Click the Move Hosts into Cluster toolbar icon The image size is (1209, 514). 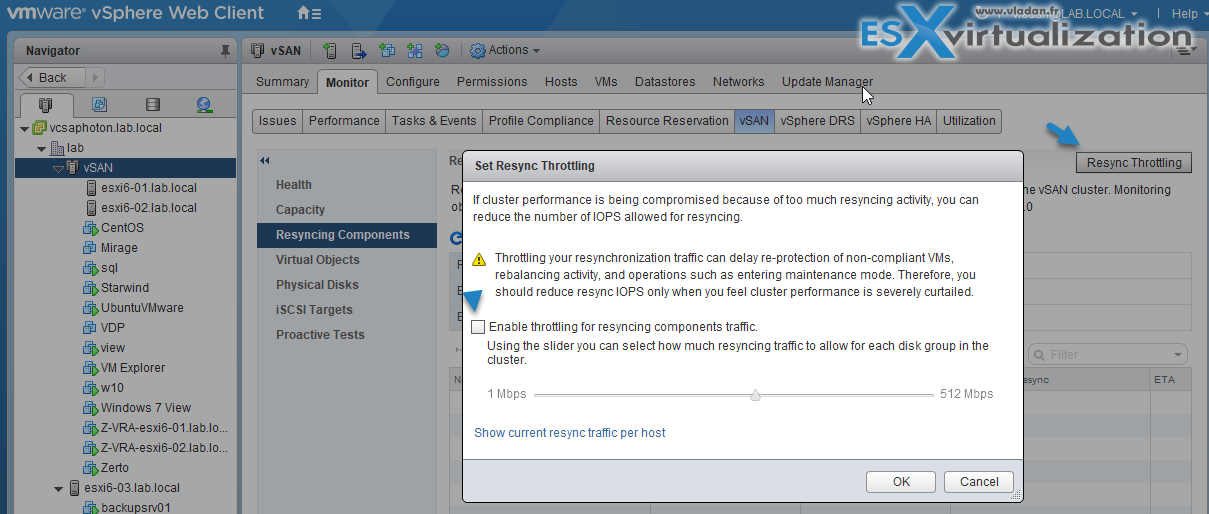pyautogui.click(x=359, y=50)
